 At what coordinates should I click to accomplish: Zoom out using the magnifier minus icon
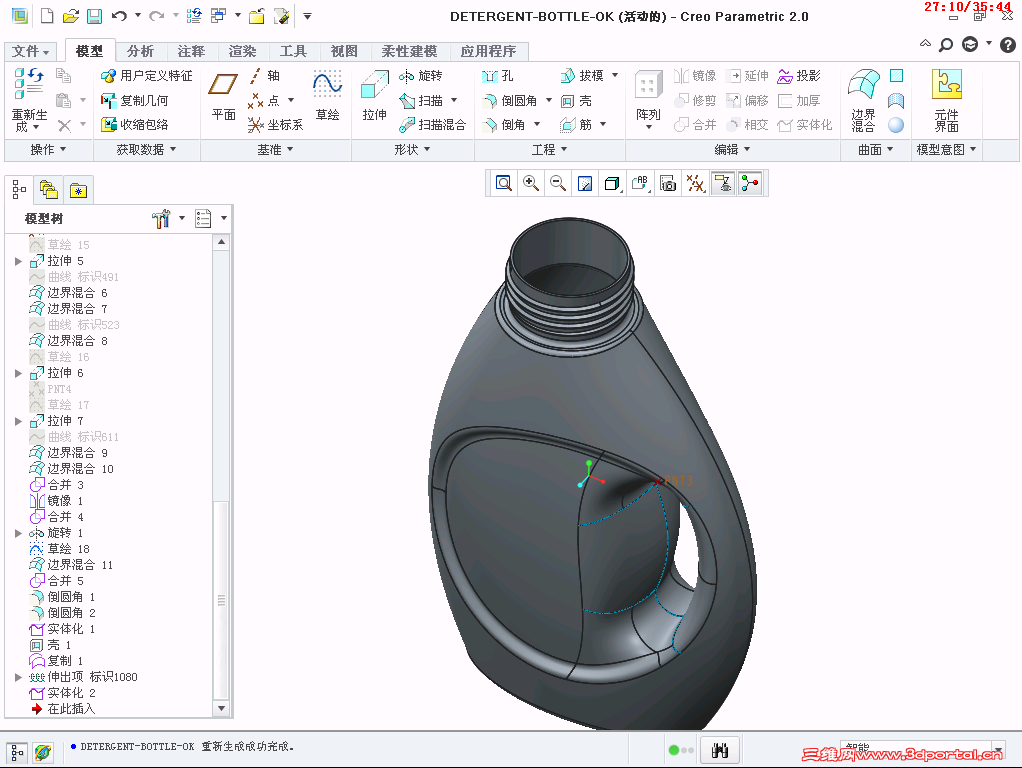coord(558,183)
